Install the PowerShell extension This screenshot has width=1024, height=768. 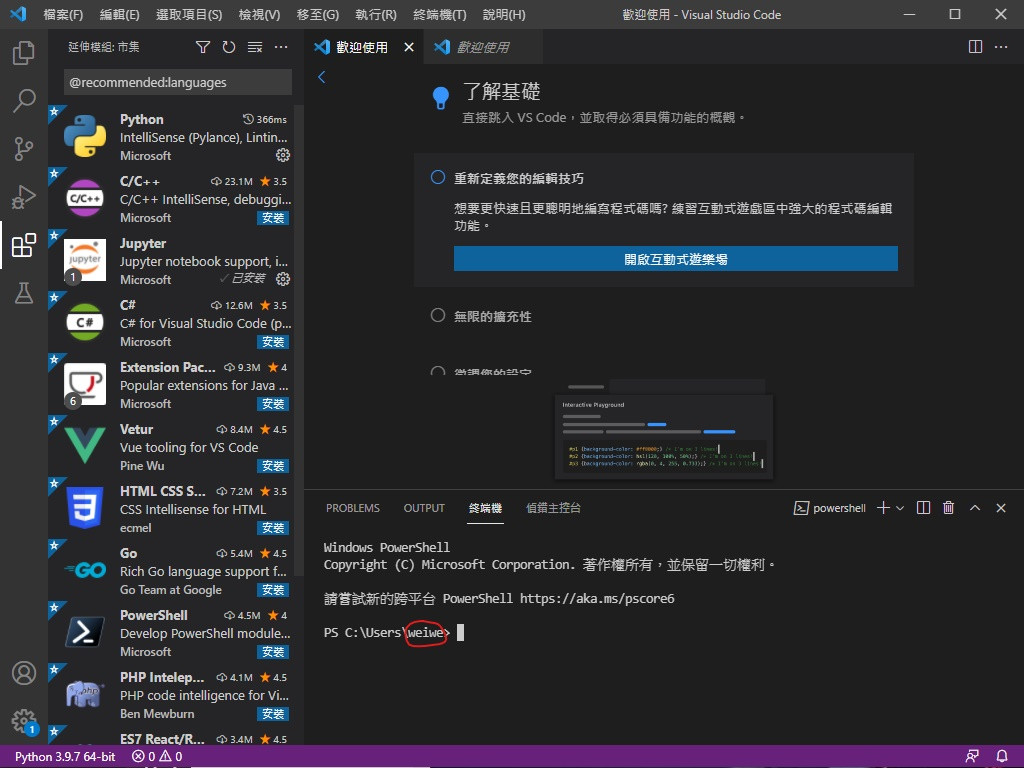click(273, 652)
